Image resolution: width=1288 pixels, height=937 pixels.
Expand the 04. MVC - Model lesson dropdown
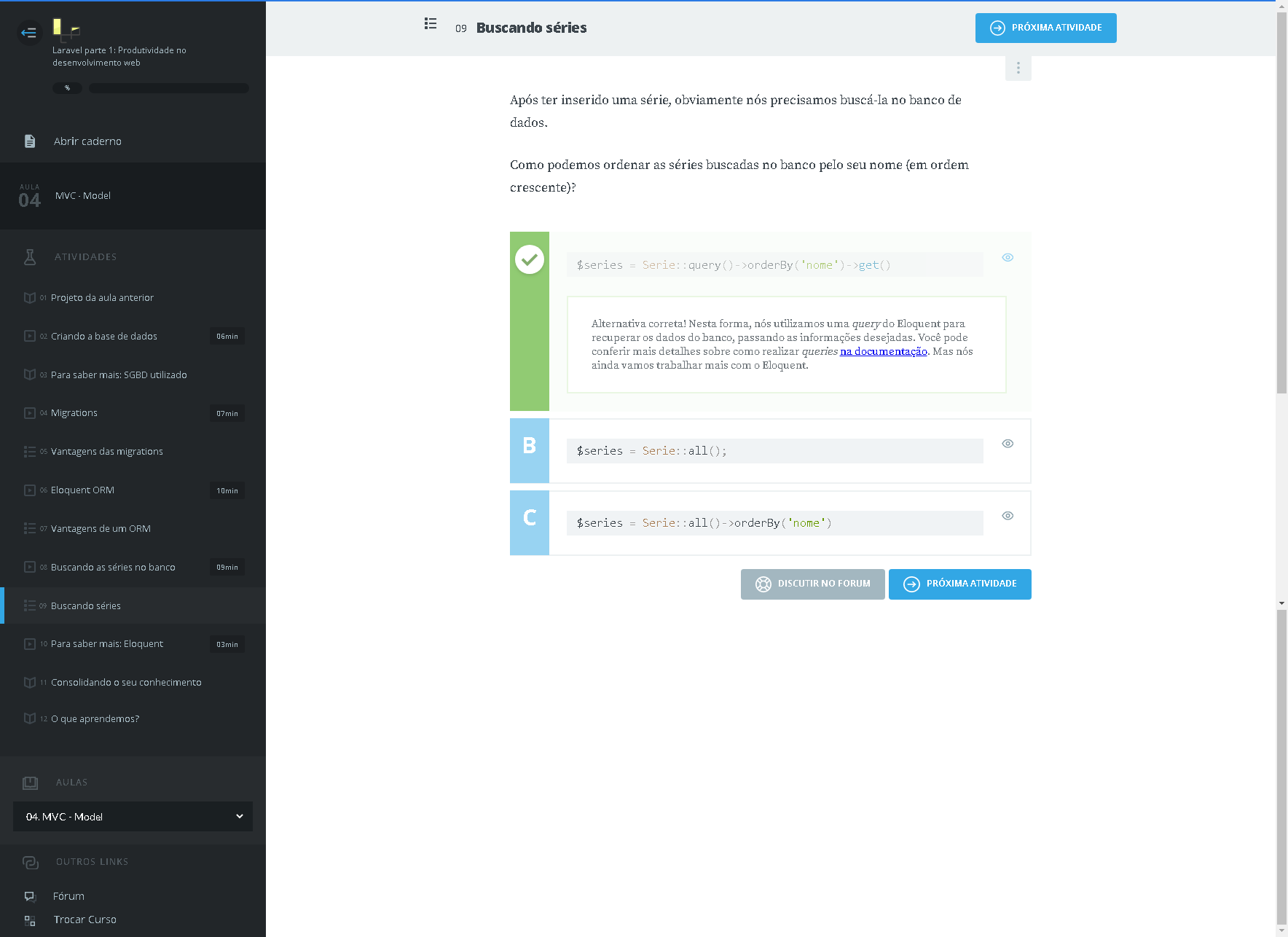click(x=133, y=817)
